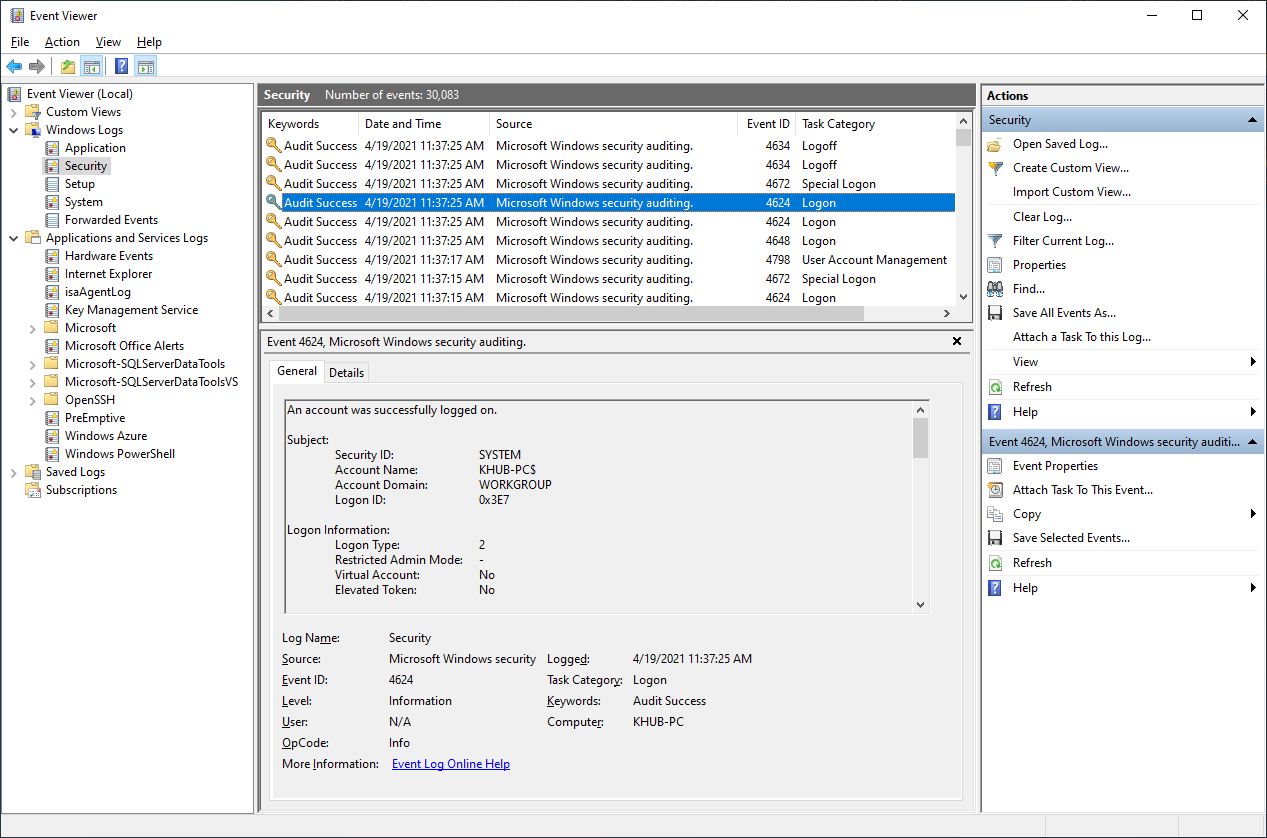
Task: Select Find in the Actions pane
Action: (1027, 288)
